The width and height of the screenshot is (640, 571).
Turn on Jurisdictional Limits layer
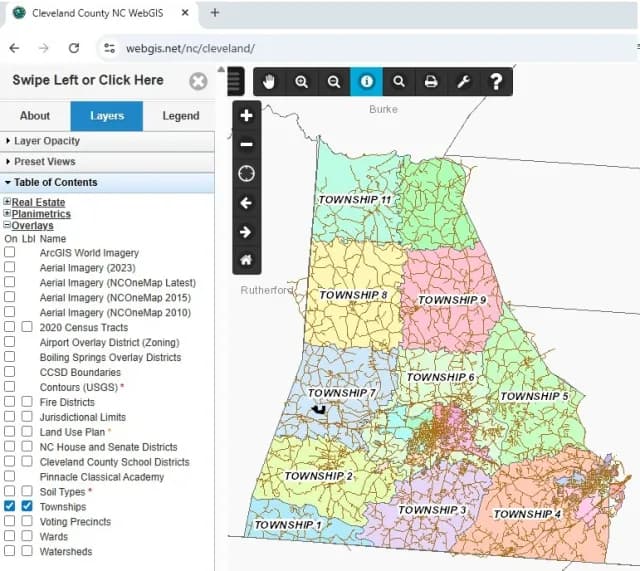pyautogui.click(x=9, y=417)
